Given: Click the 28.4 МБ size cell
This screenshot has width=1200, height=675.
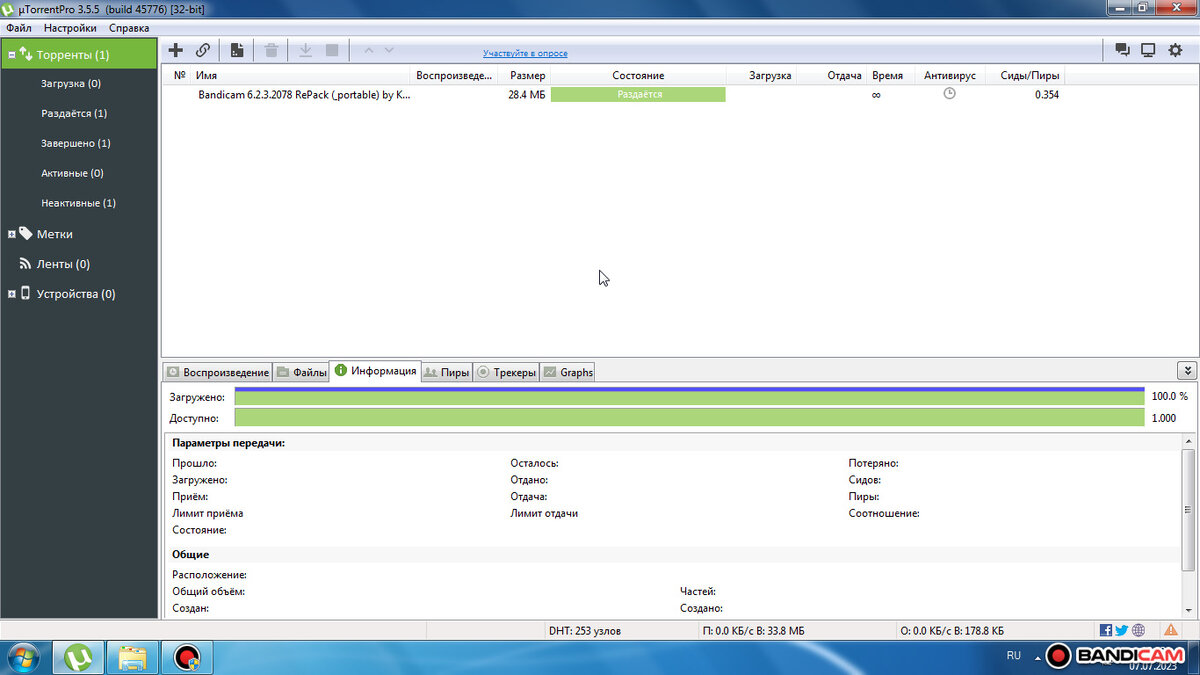Looking at the screenshot, I should 526,95.
